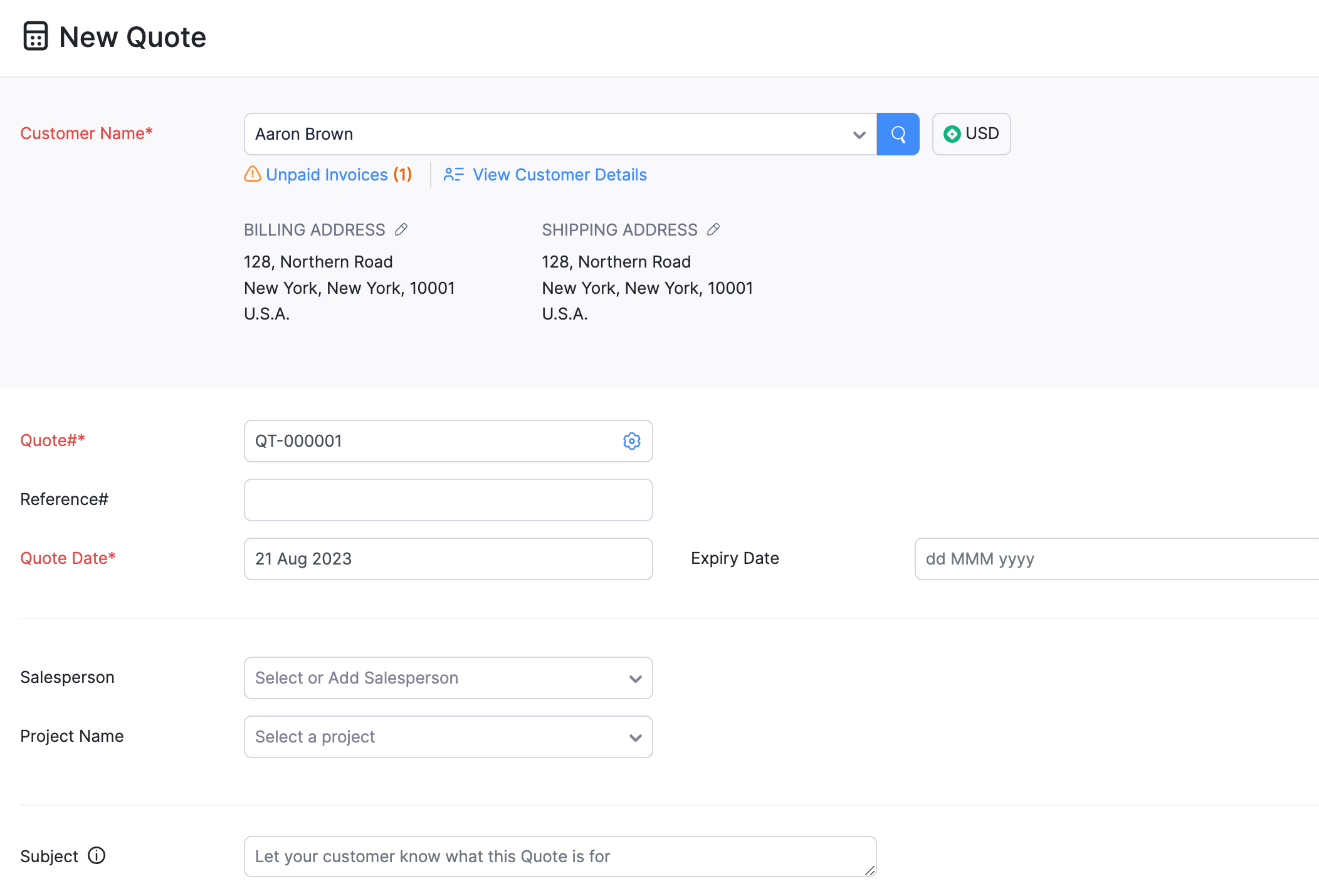Click the blue customer search icon
The height and width of the screenshot is (896, 1319).
click(898, 134)
